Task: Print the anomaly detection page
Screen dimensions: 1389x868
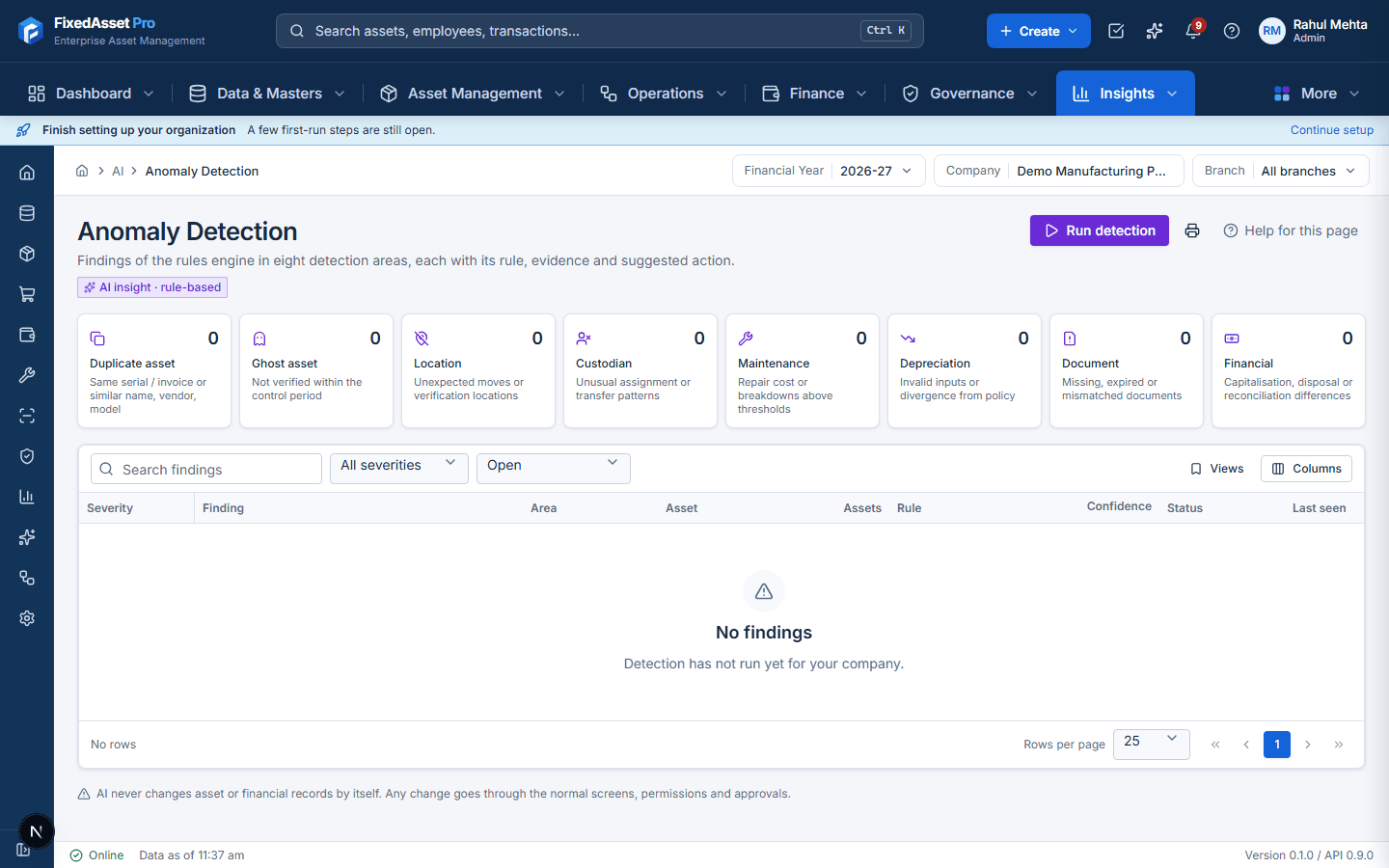Action: [1192, 231]
